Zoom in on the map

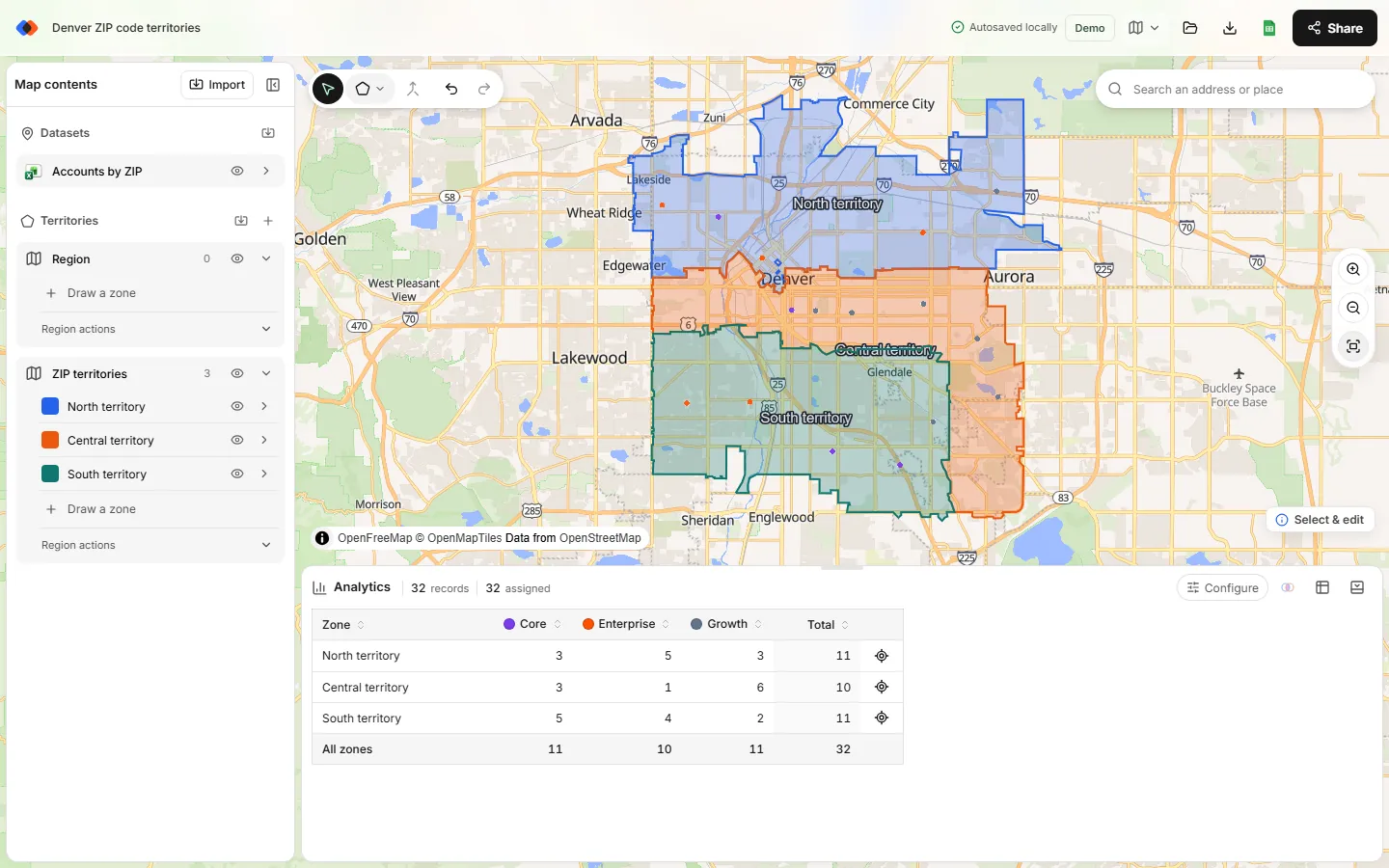(x=1353, y=270)
